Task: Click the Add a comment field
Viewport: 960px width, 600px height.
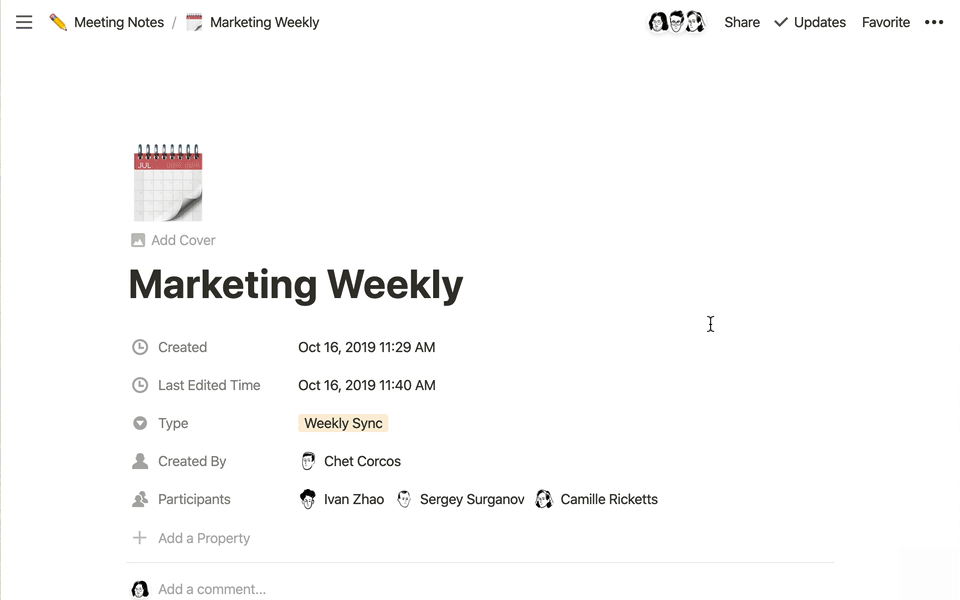Action: (x=212, y=589)
